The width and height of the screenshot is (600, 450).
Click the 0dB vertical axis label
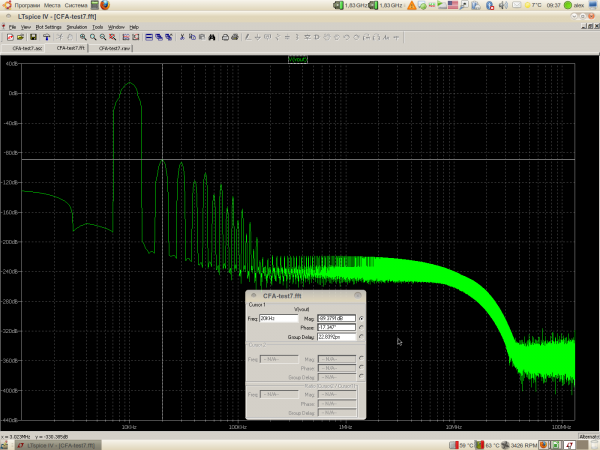13,93
